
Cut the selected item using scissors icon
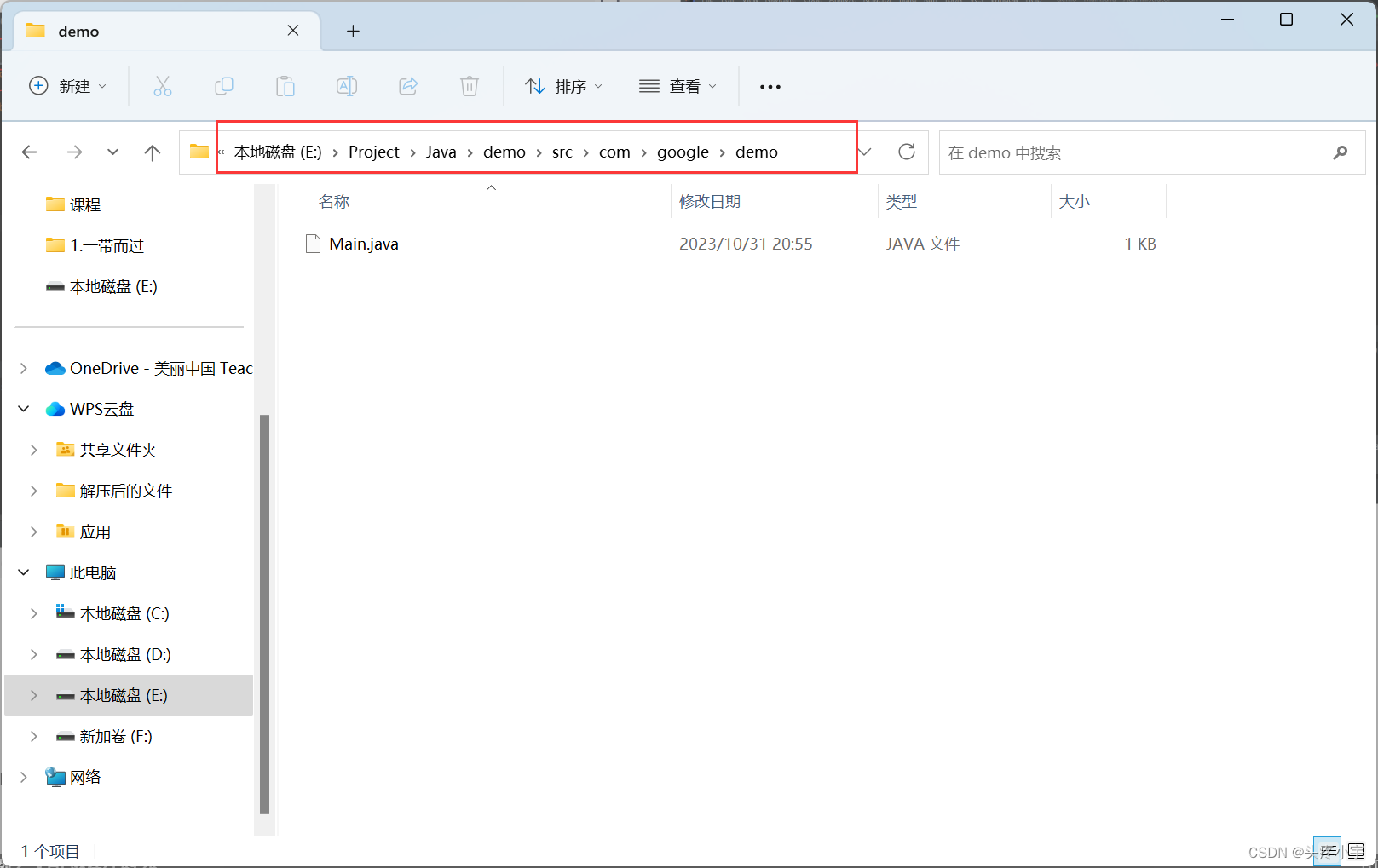[163, 86]
